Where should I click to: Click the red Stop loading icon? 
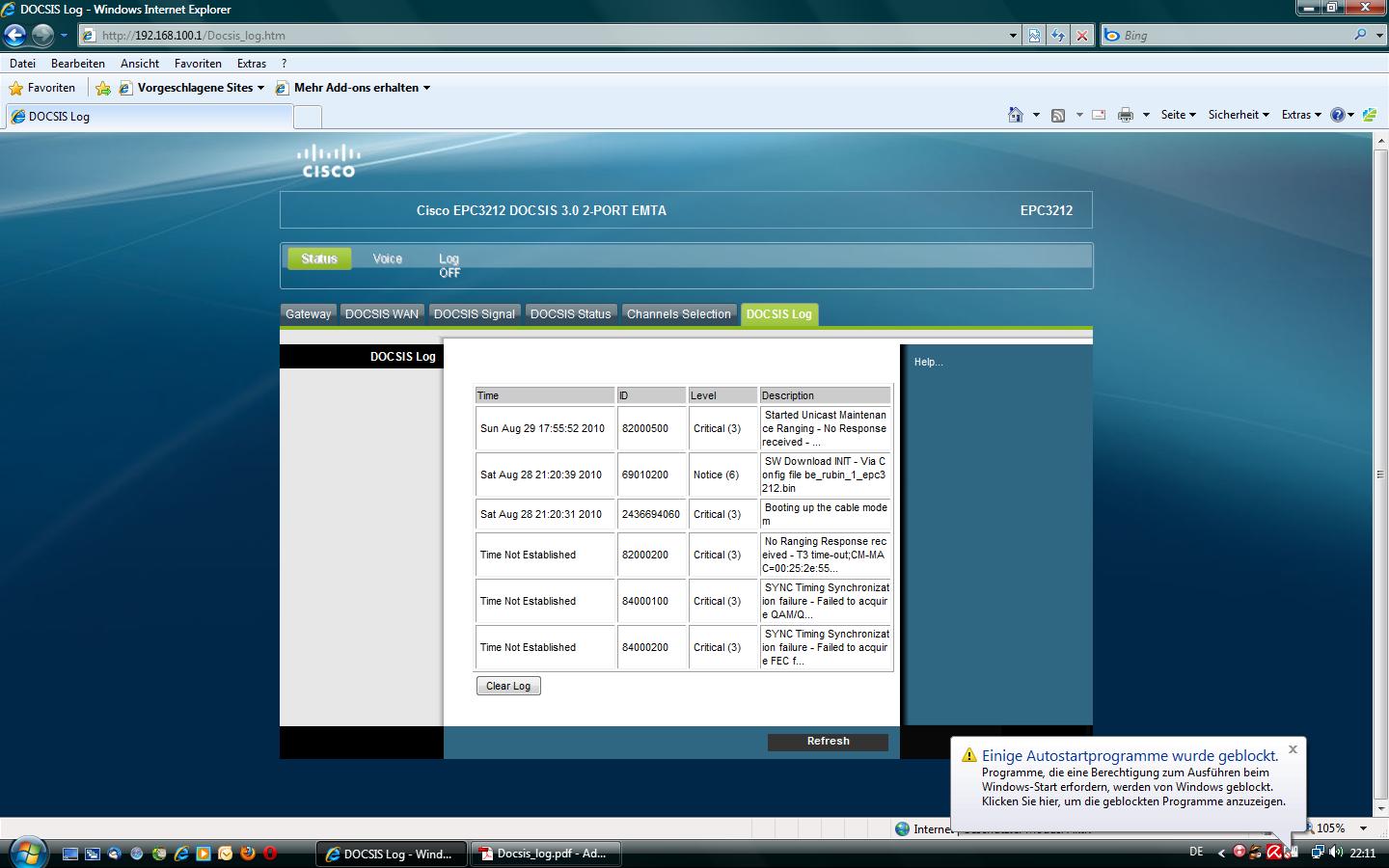click(1082, 36)
